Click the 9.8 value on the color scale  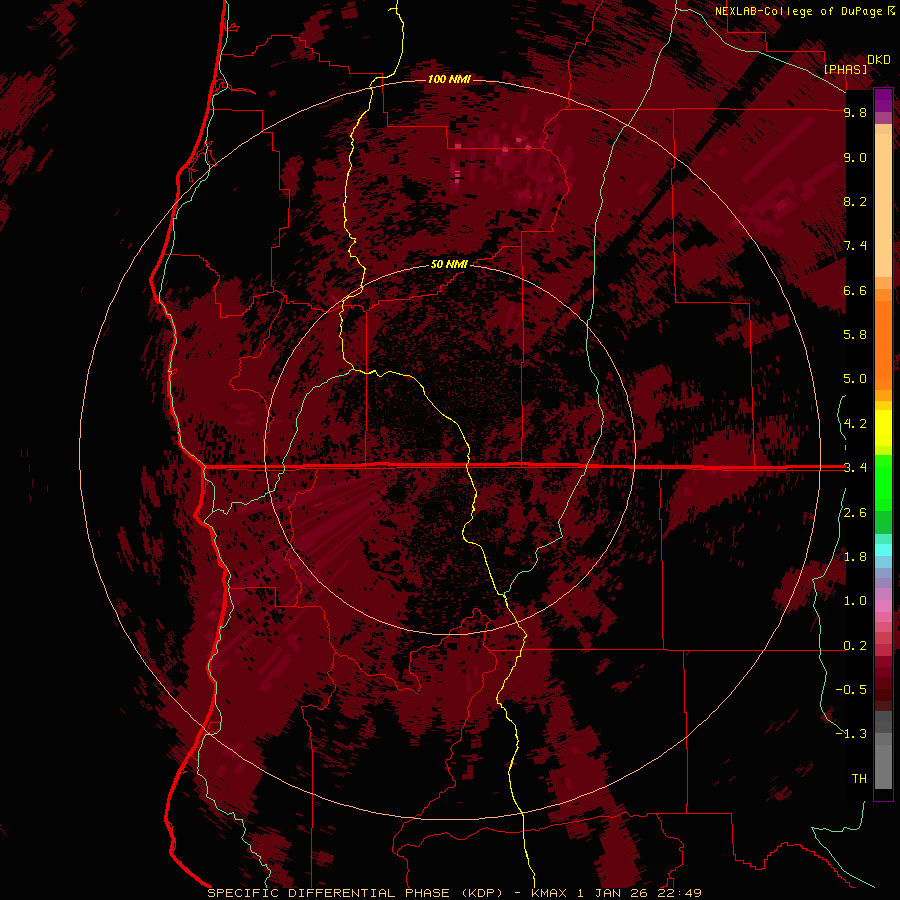855,112
